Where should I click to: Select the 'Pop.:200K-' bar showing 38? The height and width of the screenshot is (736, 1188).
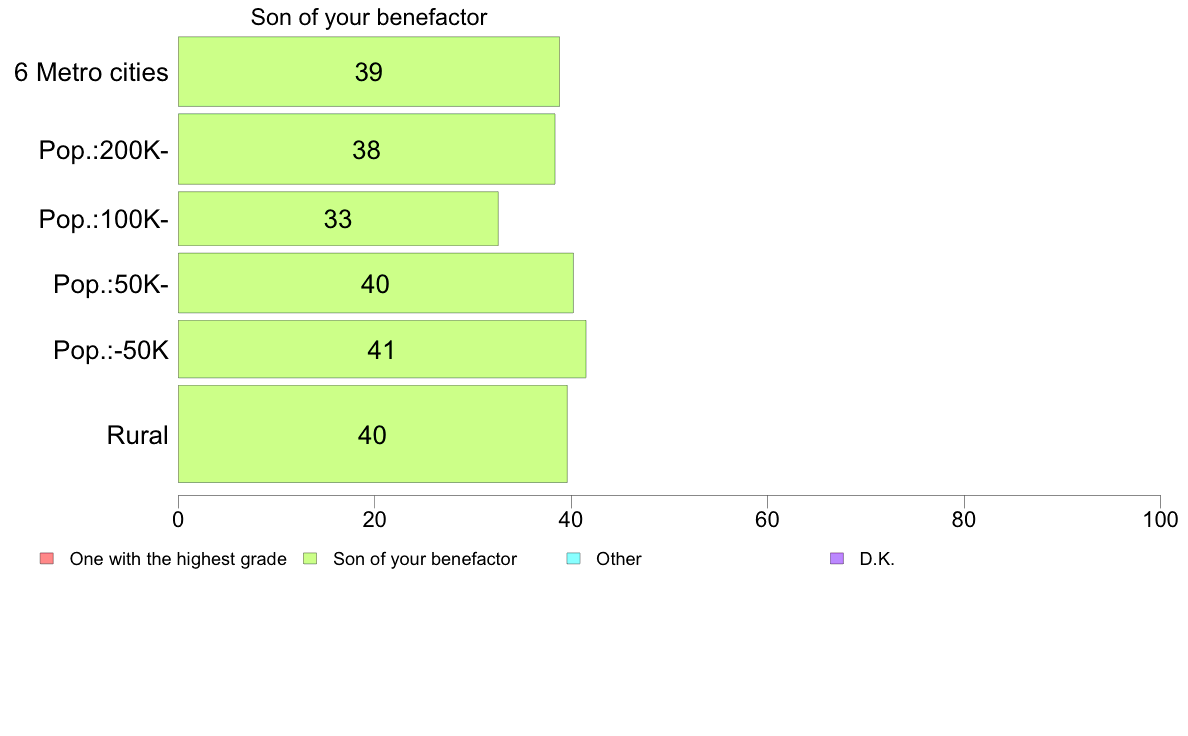367,149
